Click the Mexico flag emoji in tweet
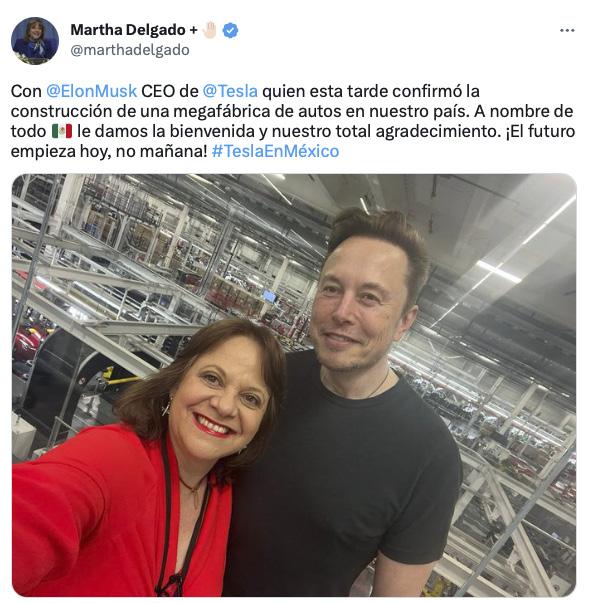 coord(62,131)
